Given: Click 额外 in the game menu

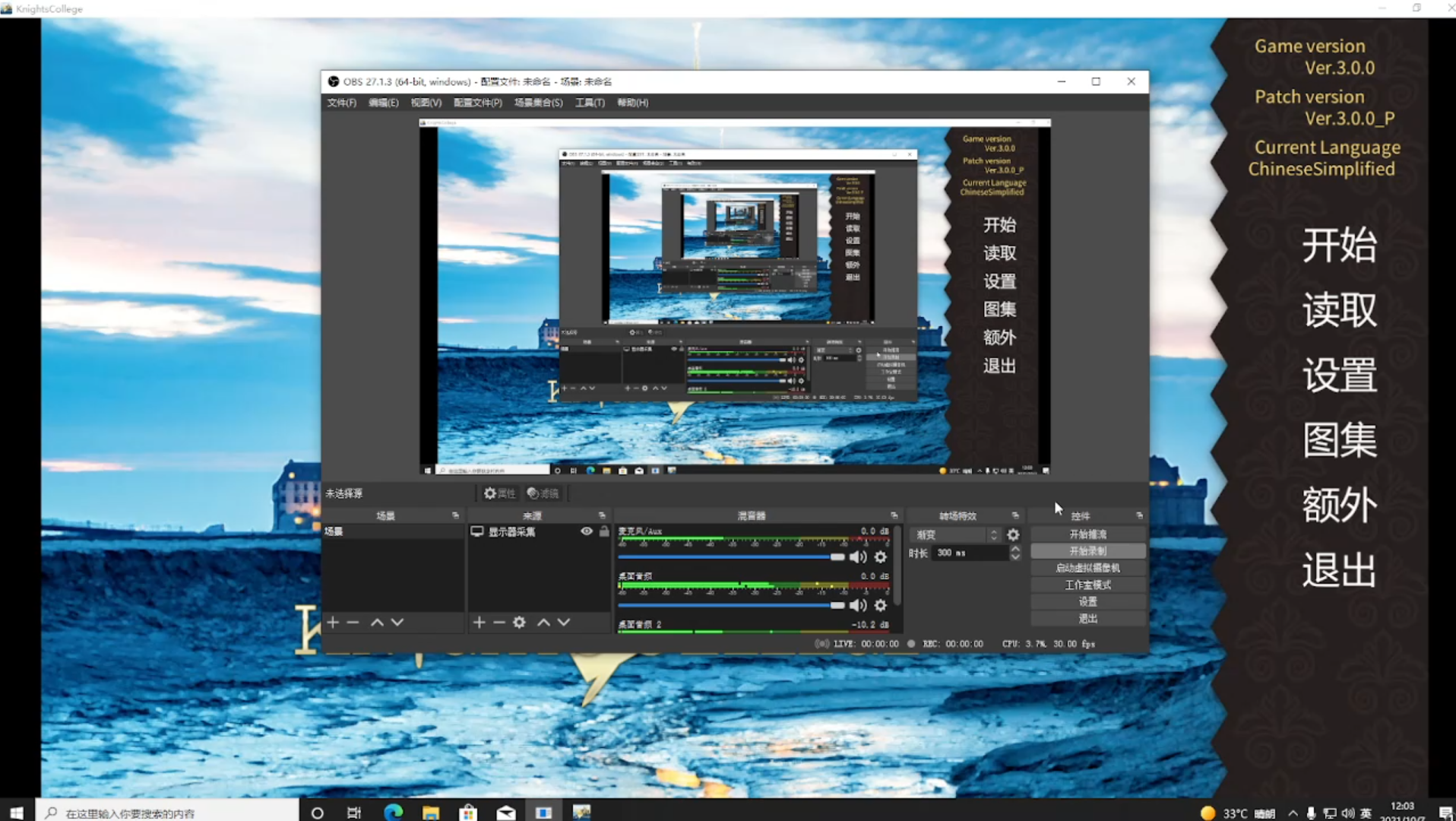Looking at the screenshot, I should [x=1339, y=505].
